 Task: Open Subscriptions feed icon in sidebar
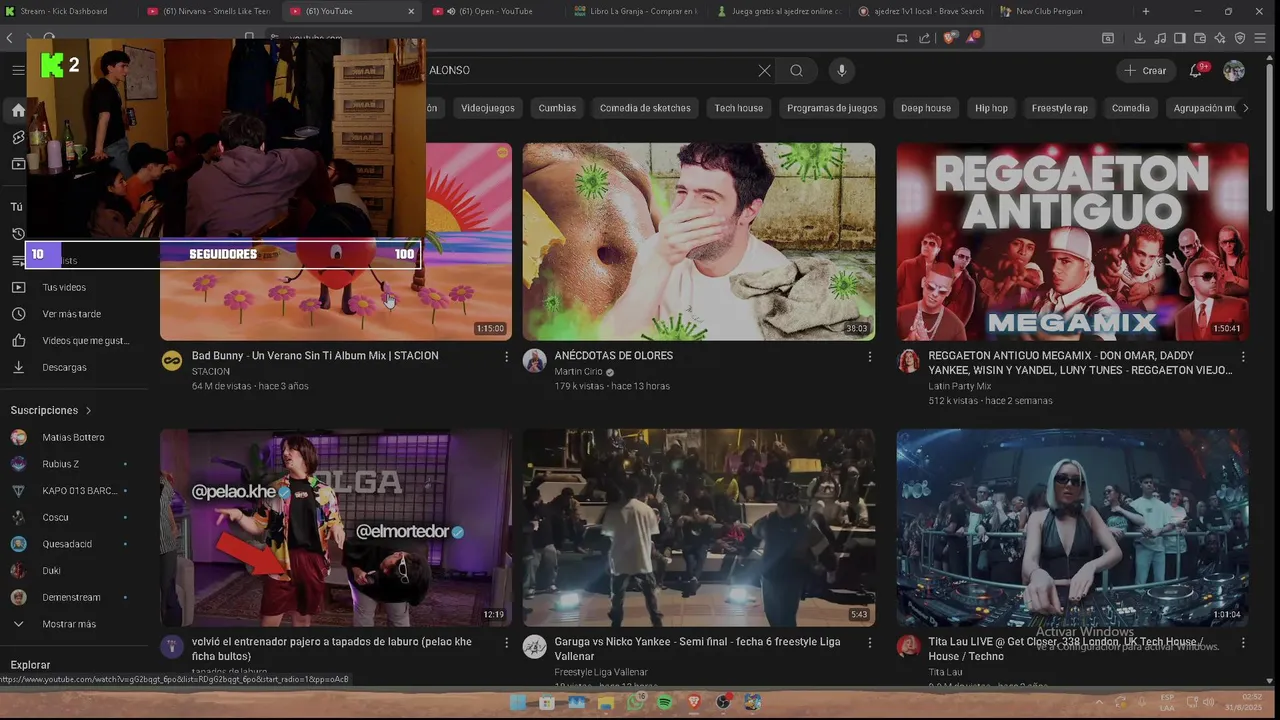coord(18,164)
